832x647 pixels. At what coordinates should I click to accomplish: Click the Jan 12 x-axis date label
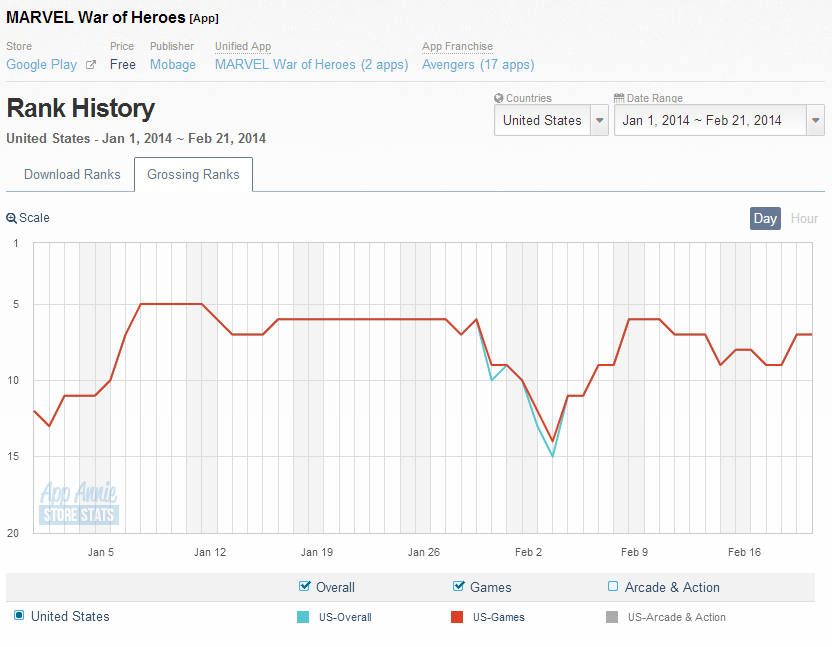click(x=210, y=552)
